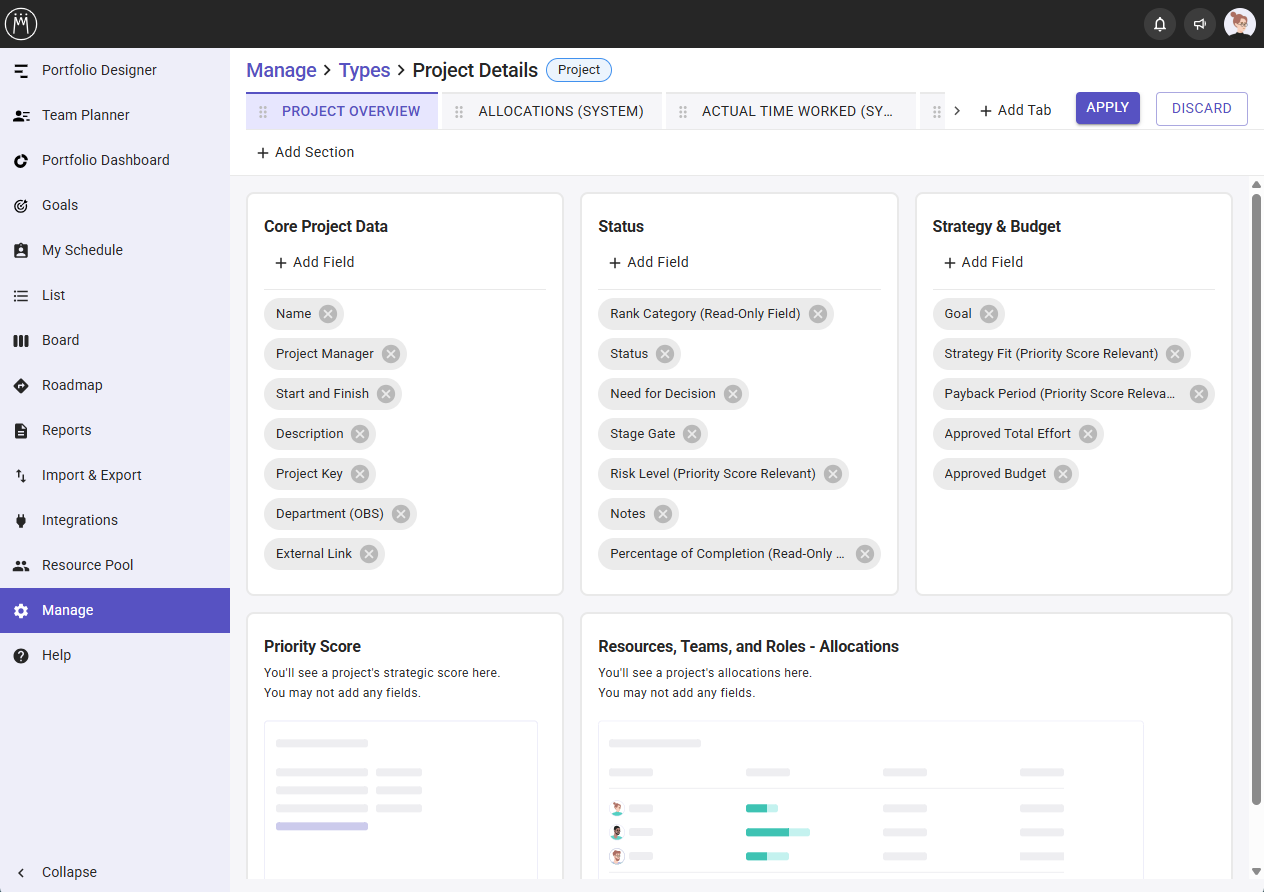Image resolution: width=1264 pixels, height=892 pixels.
Task: Add Field to Strategy & Budget section
Action: [x=983, y=262]
